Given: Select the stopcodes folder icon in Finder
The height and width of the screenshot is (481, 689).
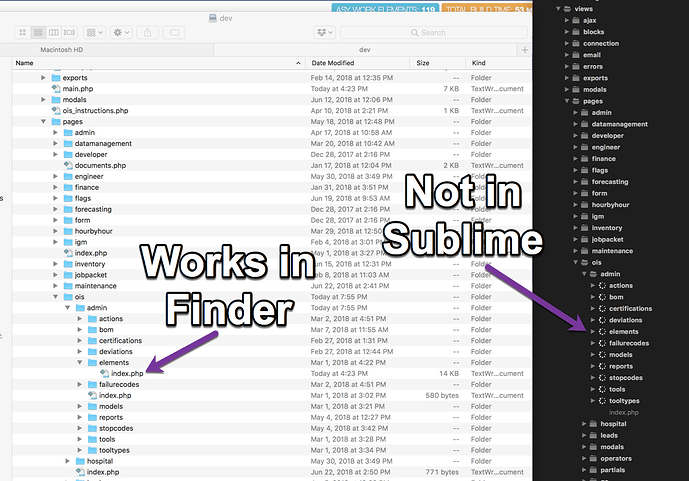Looking at the screenshot, I should 92,428.
